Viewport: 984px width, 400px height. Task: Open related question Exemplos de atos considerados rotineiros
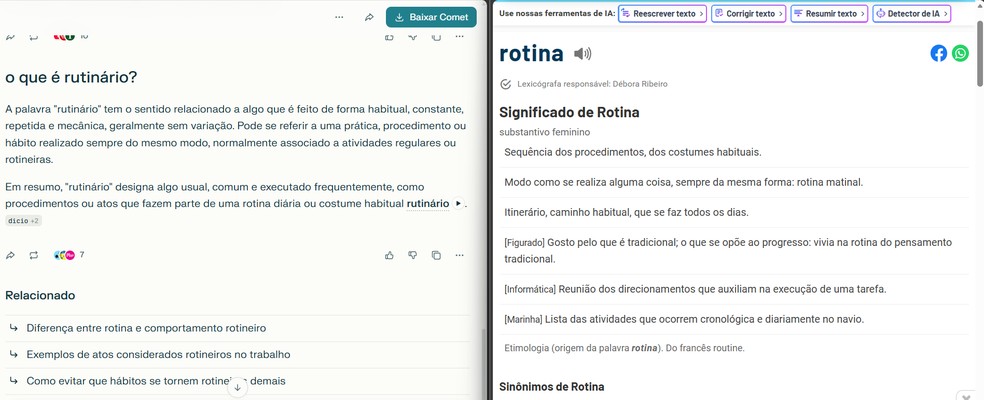[x=237, y=354]
